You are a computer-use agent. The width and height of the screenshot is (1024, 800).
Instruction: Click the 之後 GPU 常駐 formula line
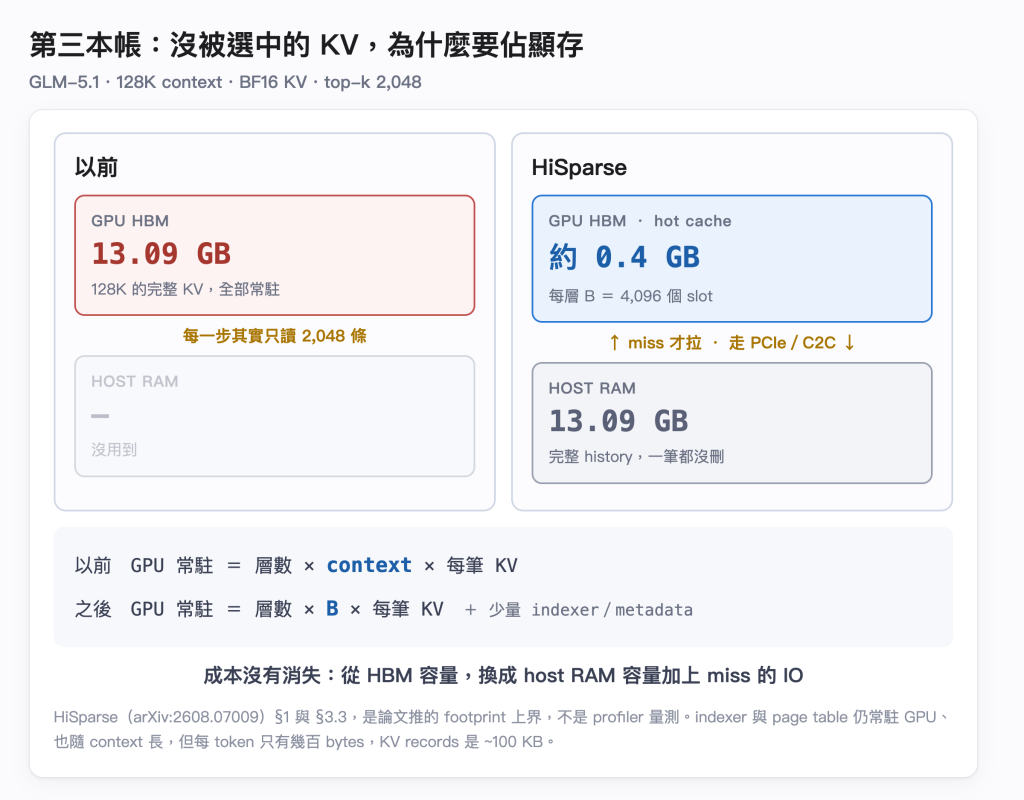click(x=384, y=609)
